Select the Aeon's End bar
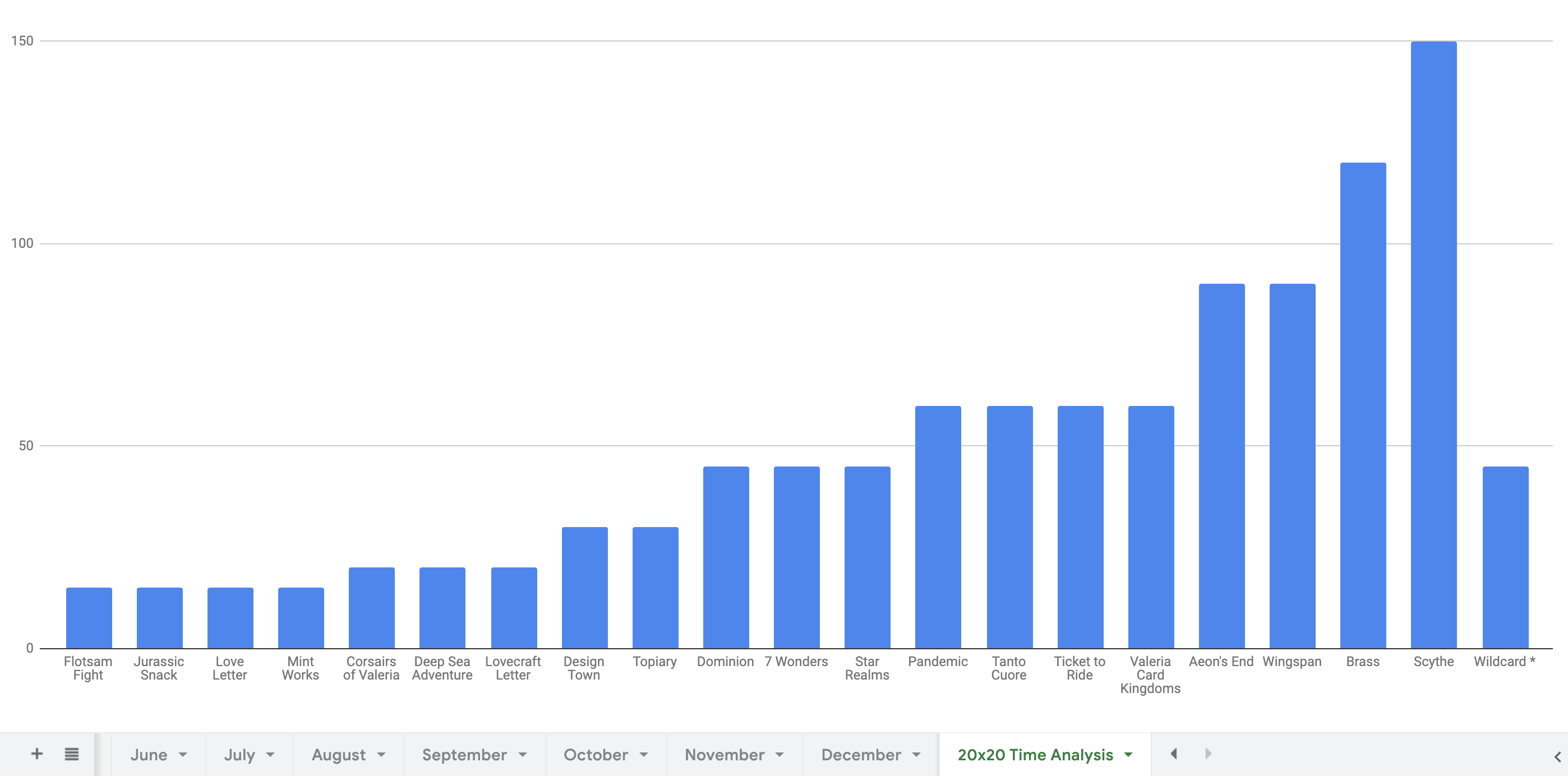 1221,465
